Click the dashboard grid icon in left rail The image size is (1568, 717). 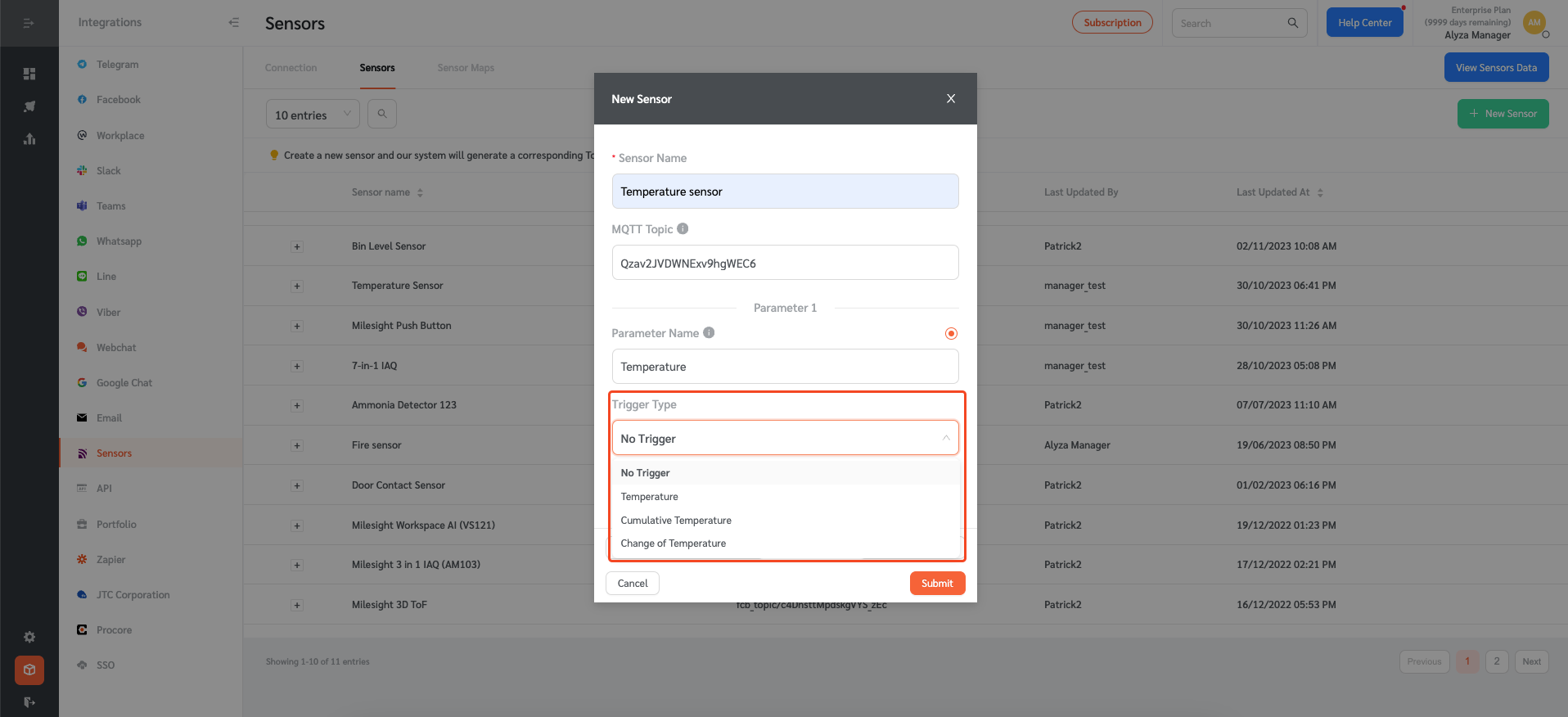click(x=29, y=74)
